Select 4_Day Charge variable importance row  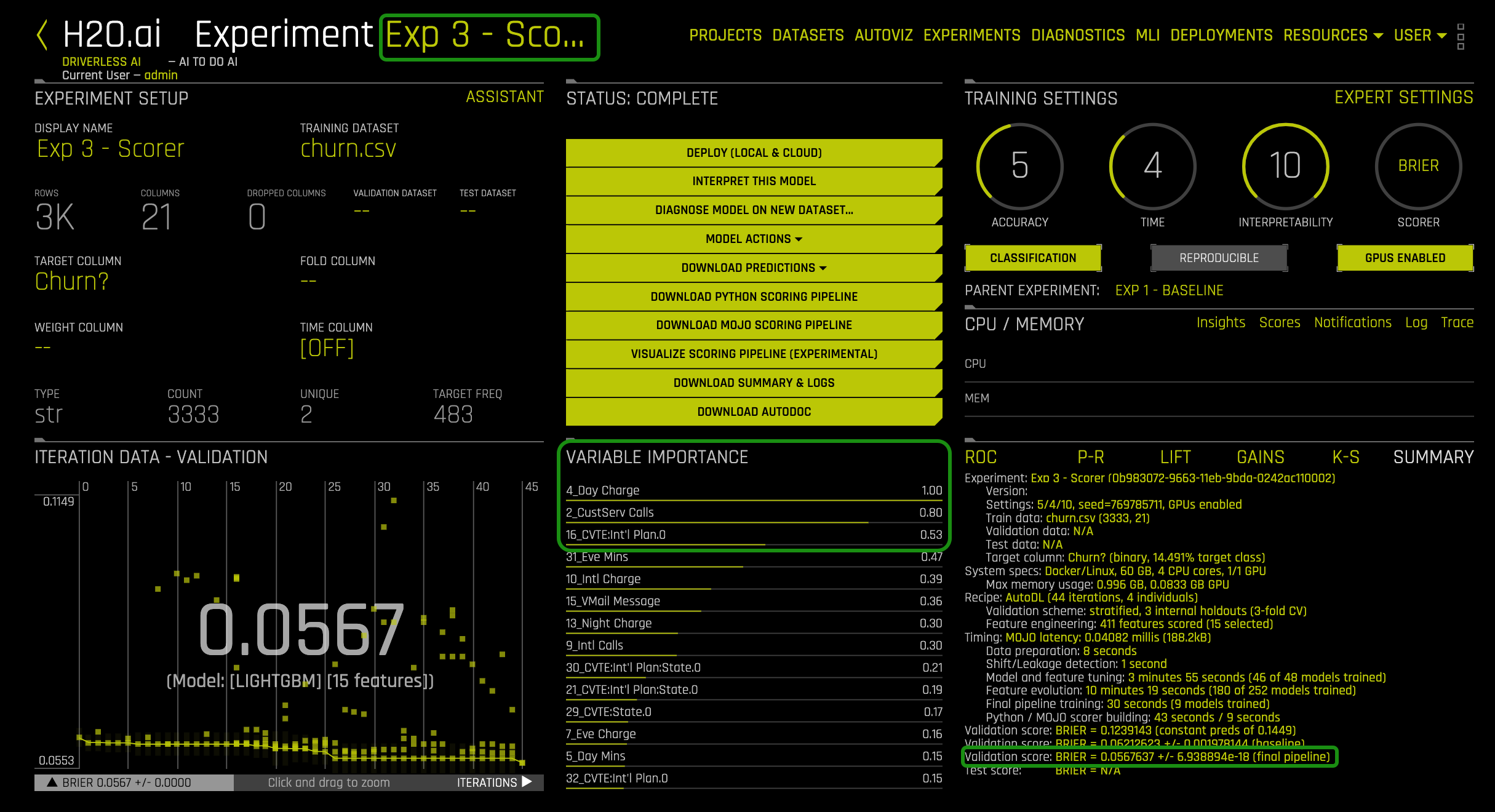pos(754,490)
